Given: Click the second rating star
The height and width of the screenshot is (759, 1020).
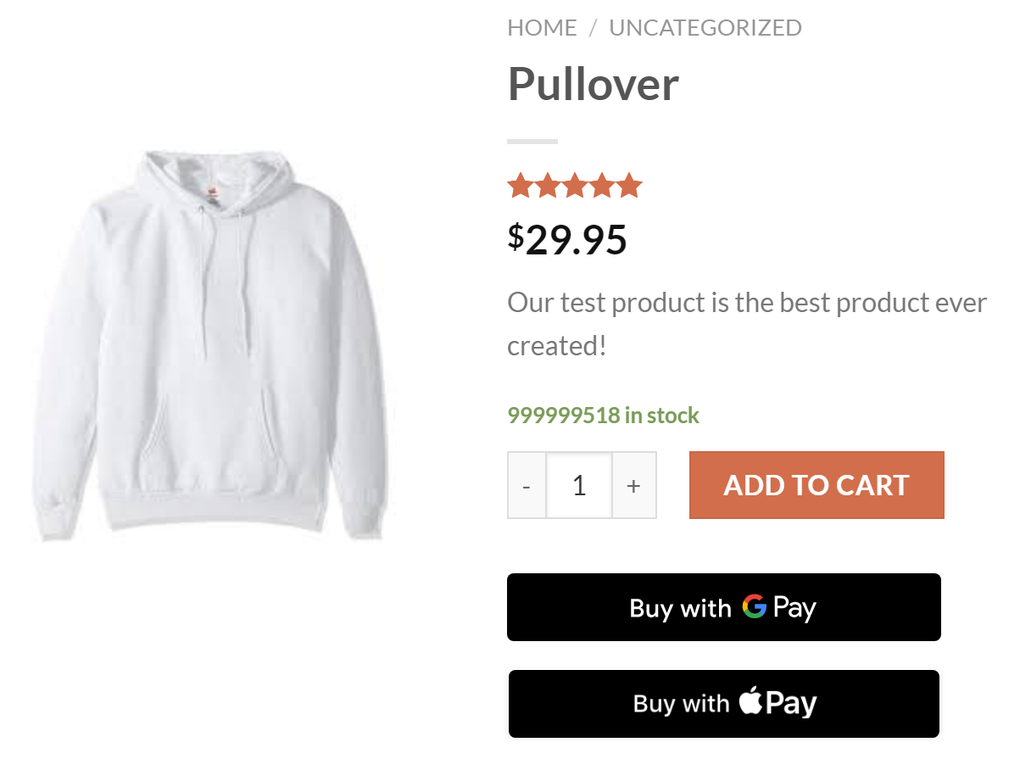Looking at the screenshot, I should pos(547,186).
